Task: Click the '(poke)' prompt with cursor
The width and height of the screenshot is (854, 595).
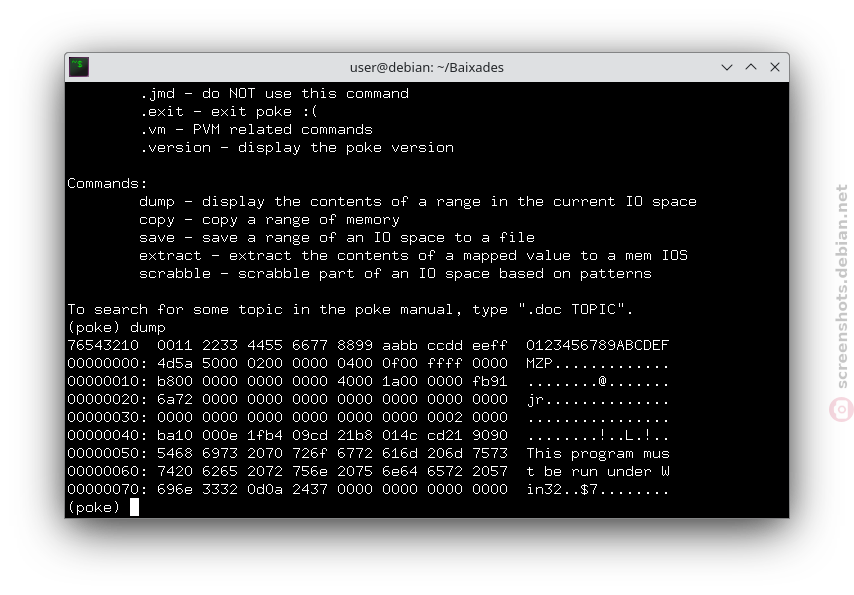Action: (103, 507)
